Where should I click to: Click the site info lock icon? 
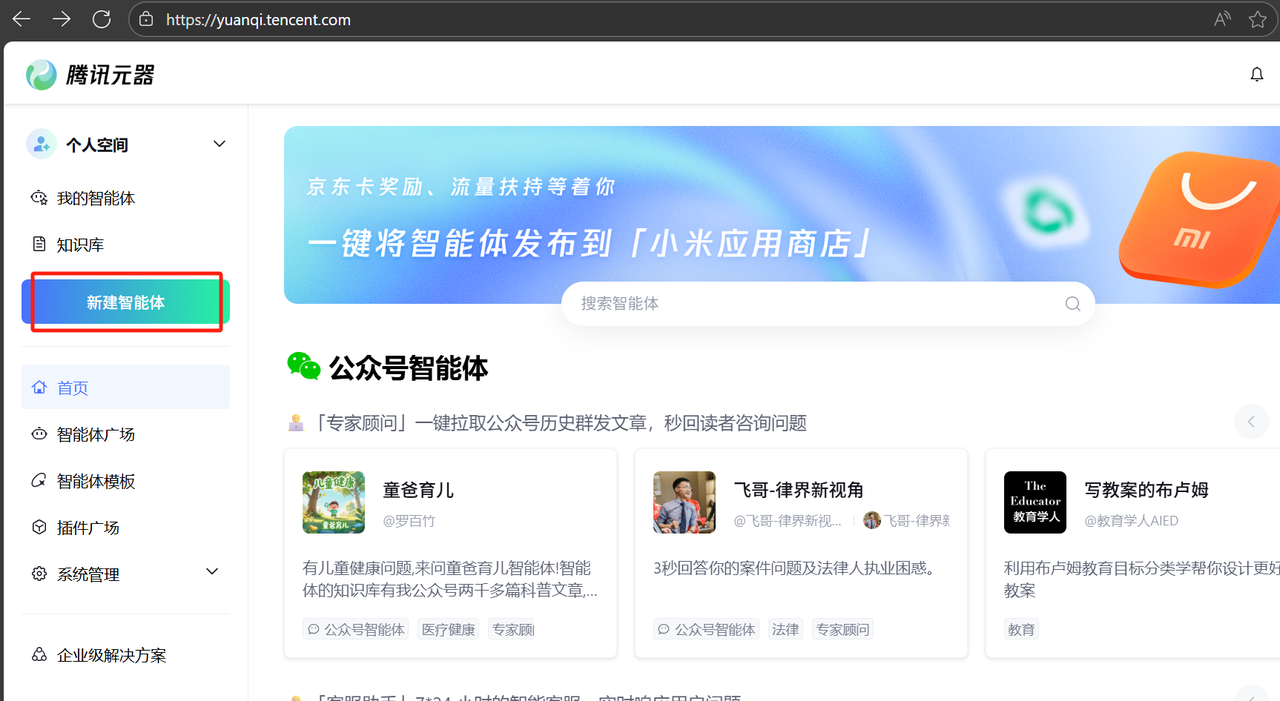[146, 19]
